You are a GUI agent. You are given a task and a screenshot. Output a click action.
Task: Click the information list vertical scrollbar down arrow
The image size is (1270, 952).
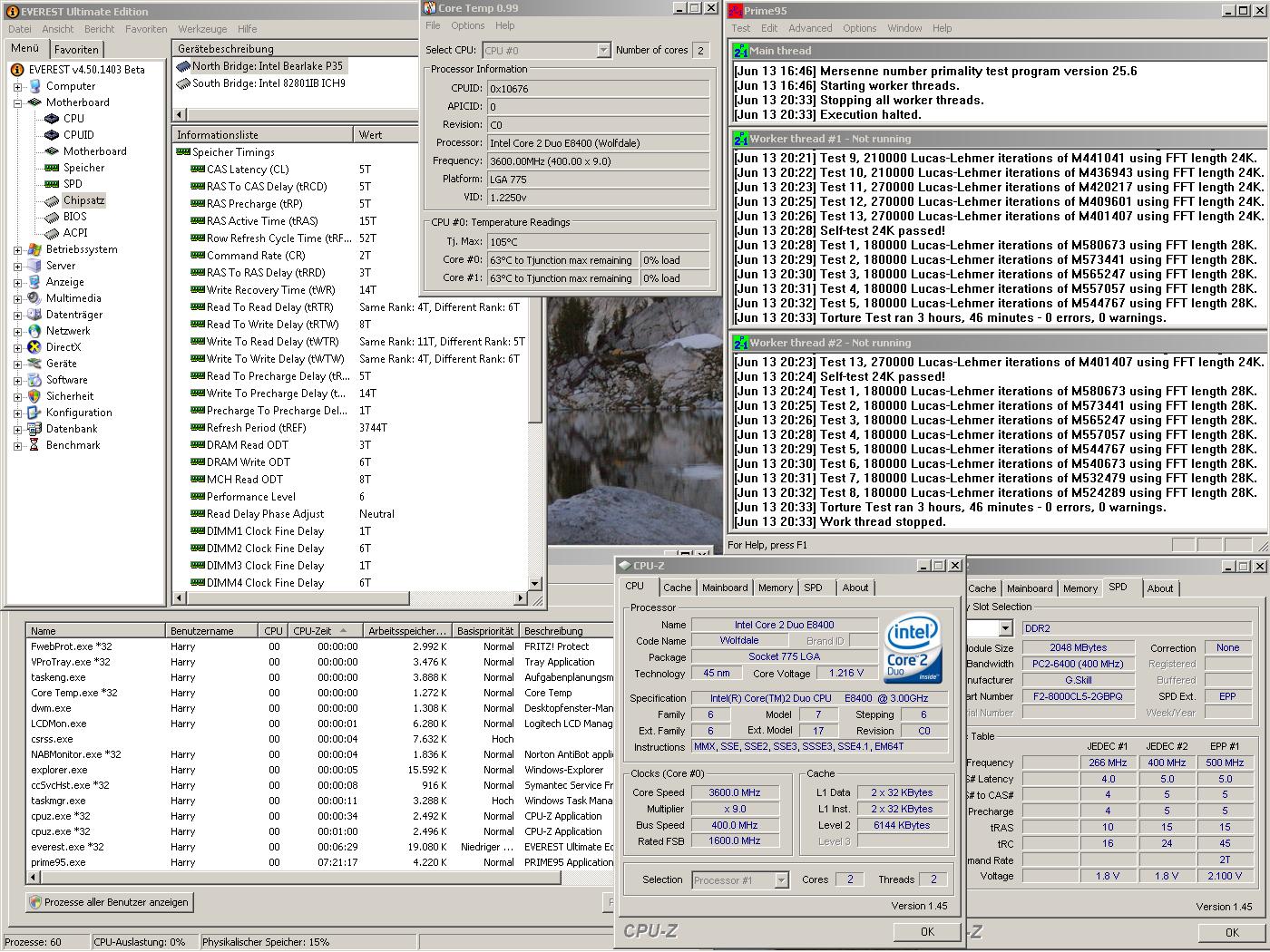coord(535,584)
